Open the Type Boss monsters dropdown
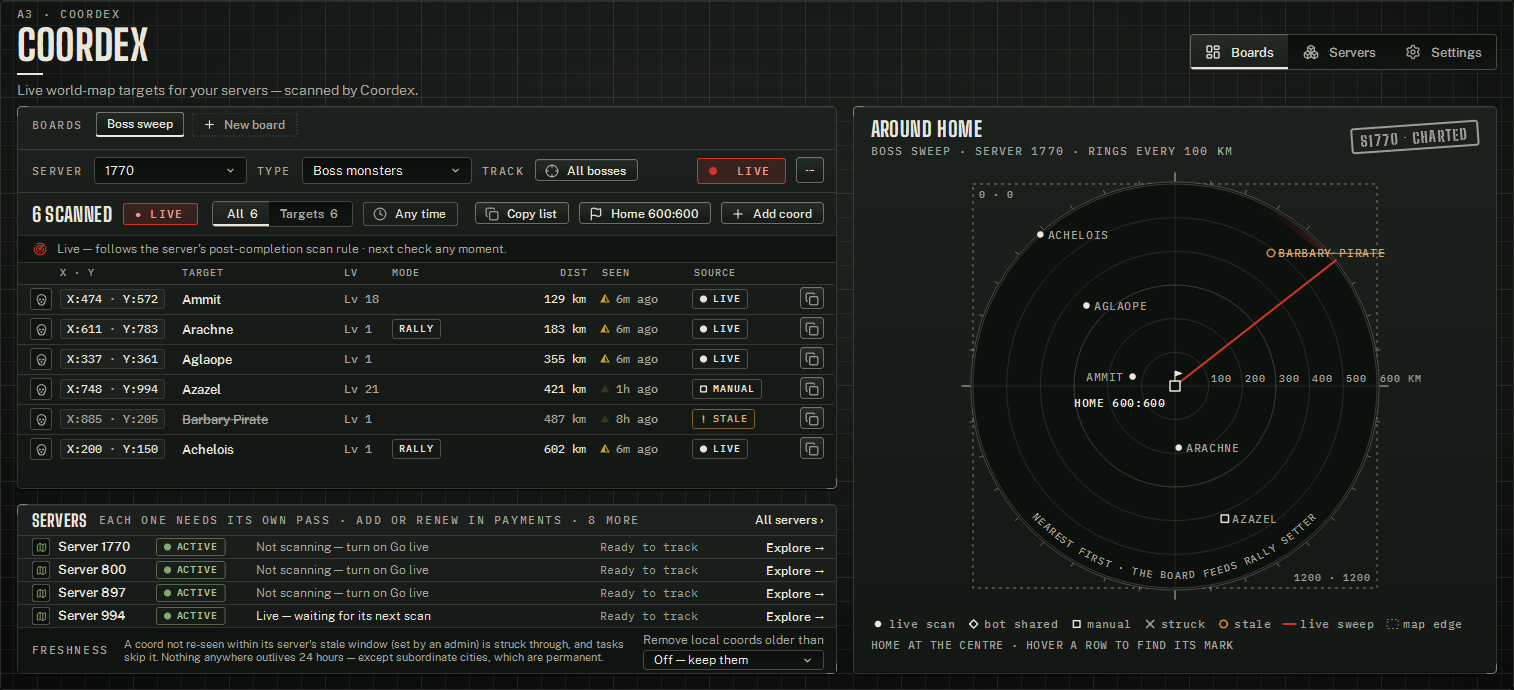 (386, 171)
